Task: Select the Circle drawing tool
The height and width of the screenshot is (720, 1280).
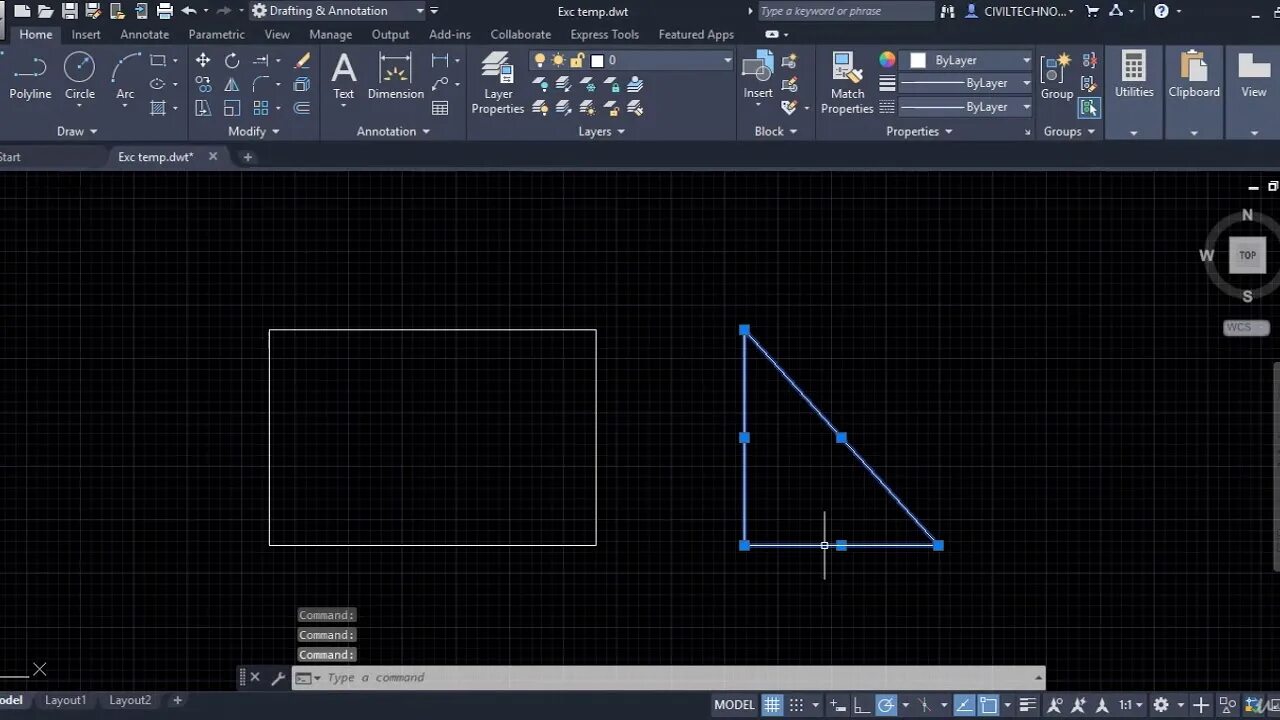Action: 80,77
